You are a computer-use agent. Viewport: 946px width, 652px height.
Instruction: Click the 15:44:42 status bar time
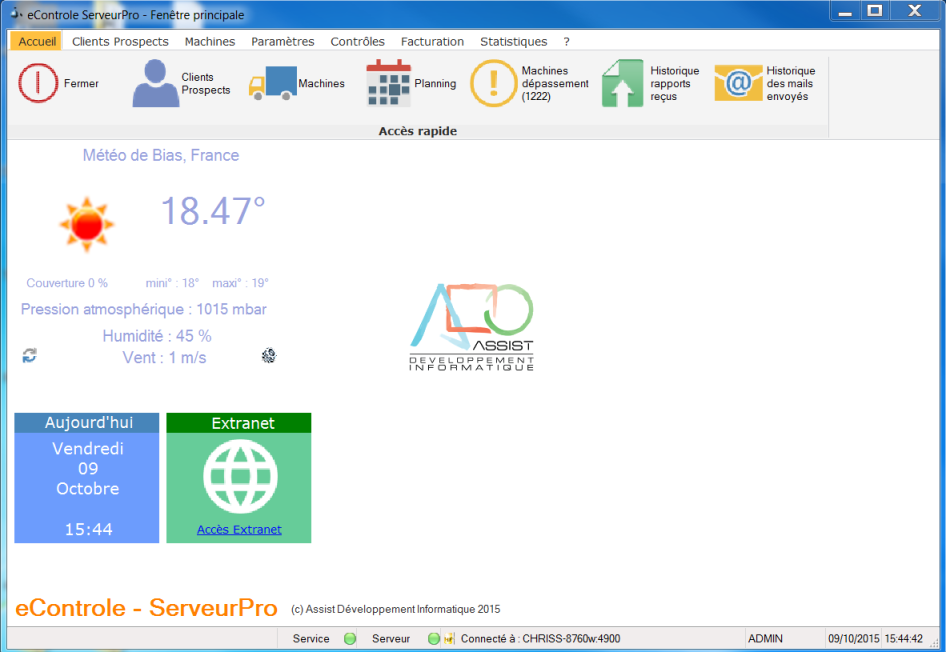click(904, 639)
